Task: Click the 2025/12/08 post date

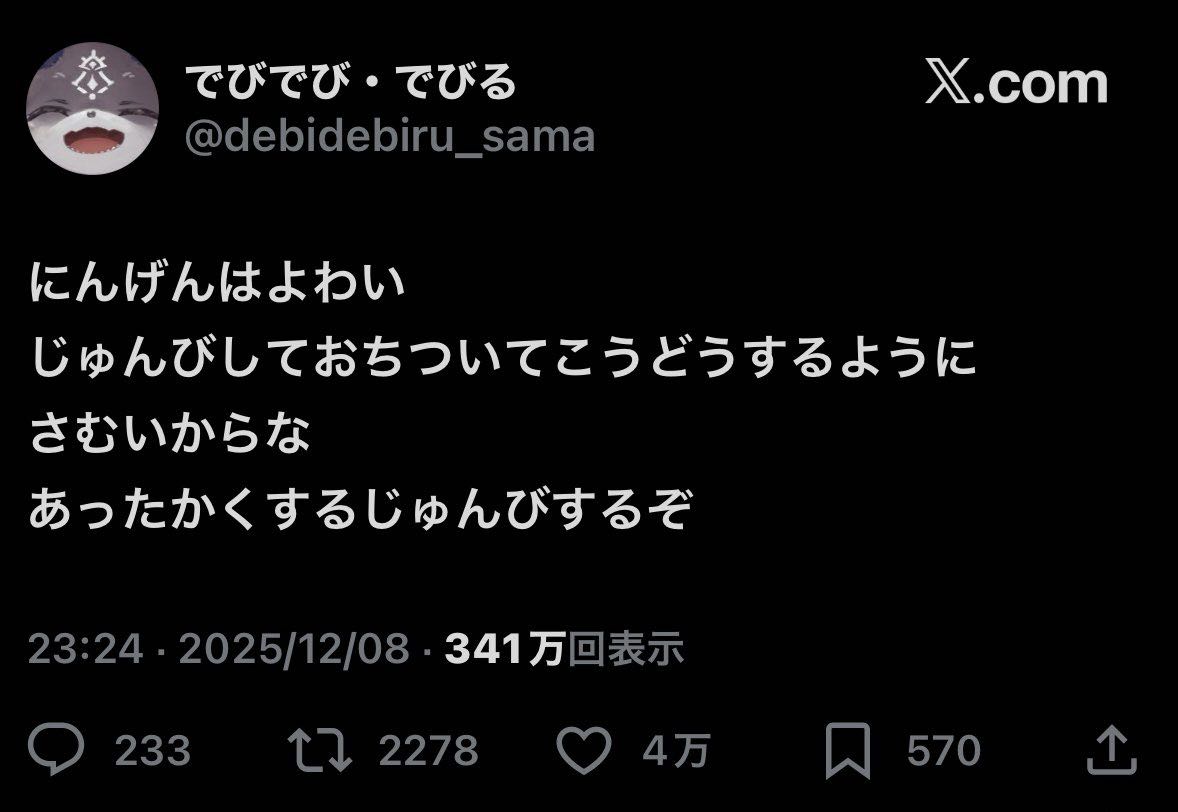Action: 294,648
